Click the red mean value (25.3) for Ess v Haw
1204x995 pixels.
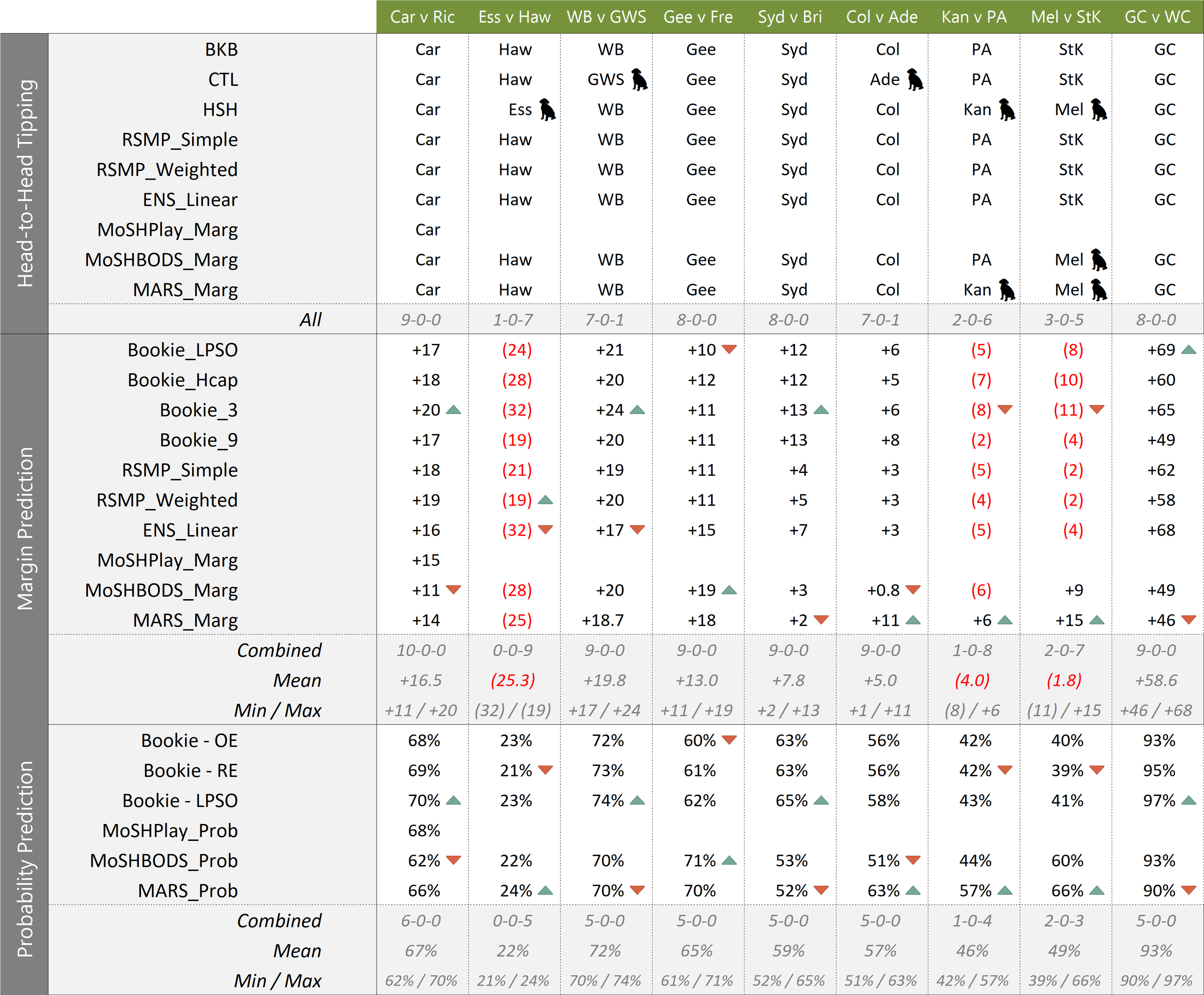[x=512, y=681]
